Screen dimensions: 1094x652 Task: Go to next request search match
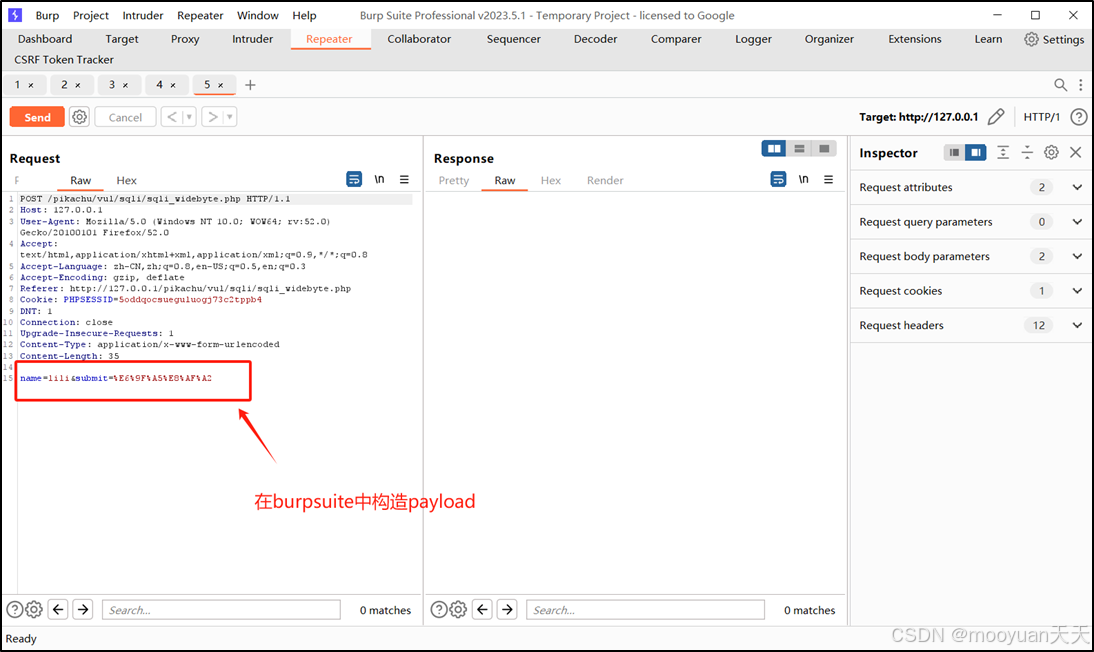click(83, 609)
